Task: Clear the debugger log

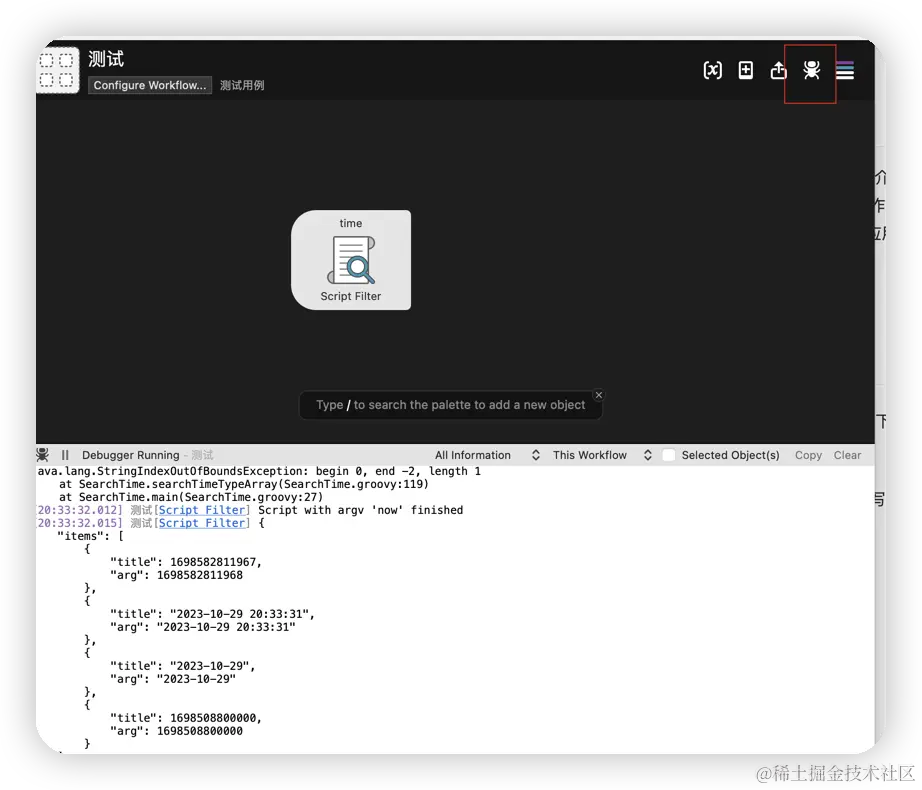Action: point(847,455)
